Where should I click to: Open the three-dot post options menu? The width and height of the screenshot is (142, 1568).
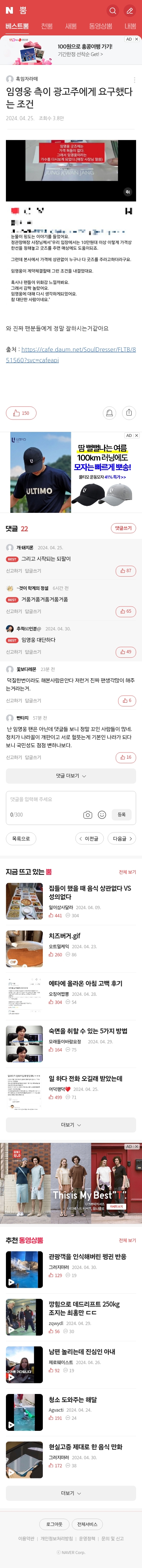(x=134, y=79)
